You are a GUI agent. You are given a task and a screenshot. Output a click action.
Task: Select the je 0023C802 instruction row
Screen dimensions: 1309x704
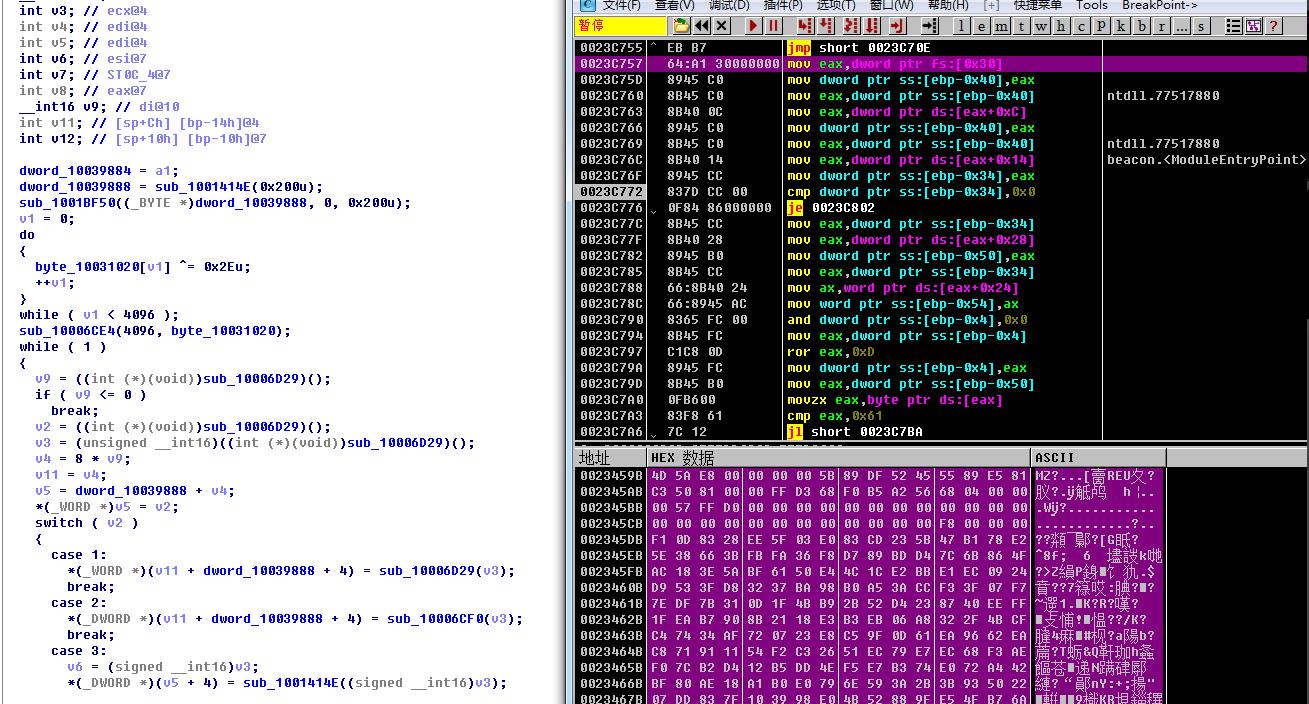940,208
